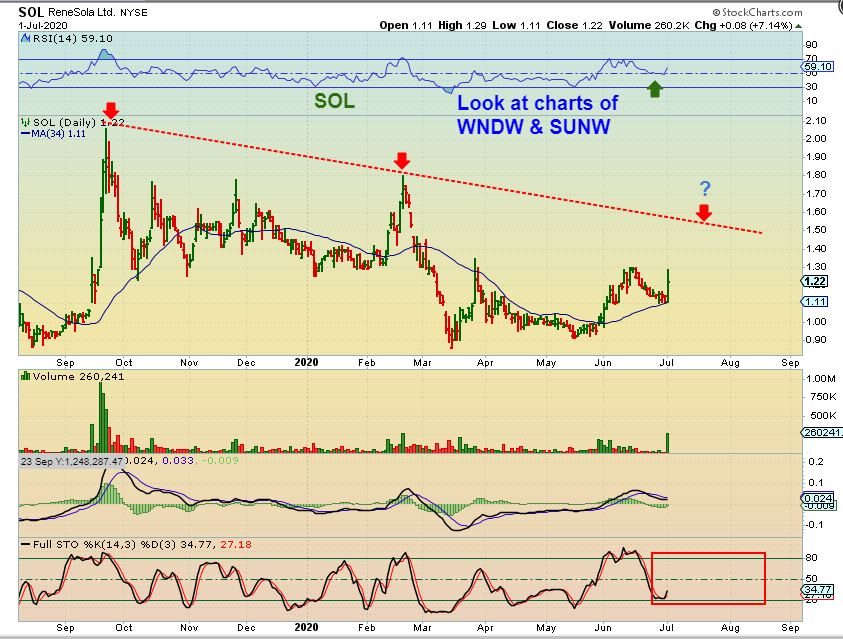Click the Close 1.22 value in header
This screenshot has width=843, height=639.
click(x=574, y=25)
